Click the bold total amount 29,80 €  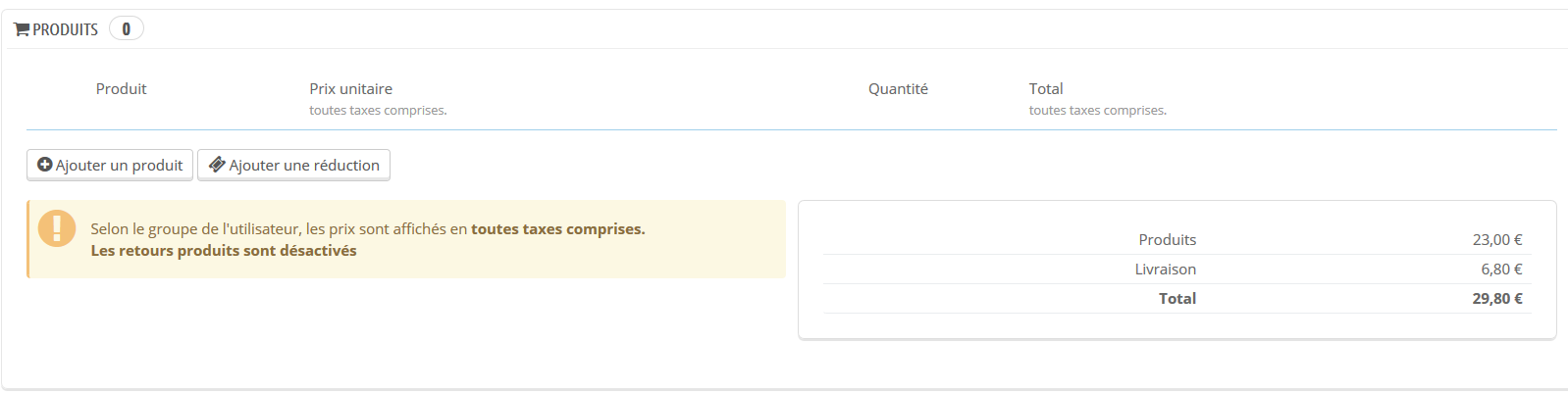coord(1497,298)
